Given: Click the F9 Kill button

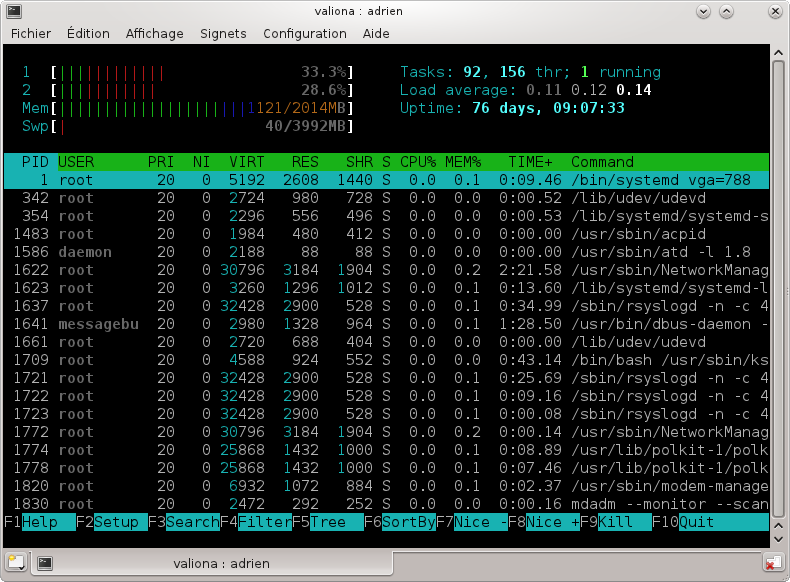Looking at the screenshot, I should click(616, 522).
